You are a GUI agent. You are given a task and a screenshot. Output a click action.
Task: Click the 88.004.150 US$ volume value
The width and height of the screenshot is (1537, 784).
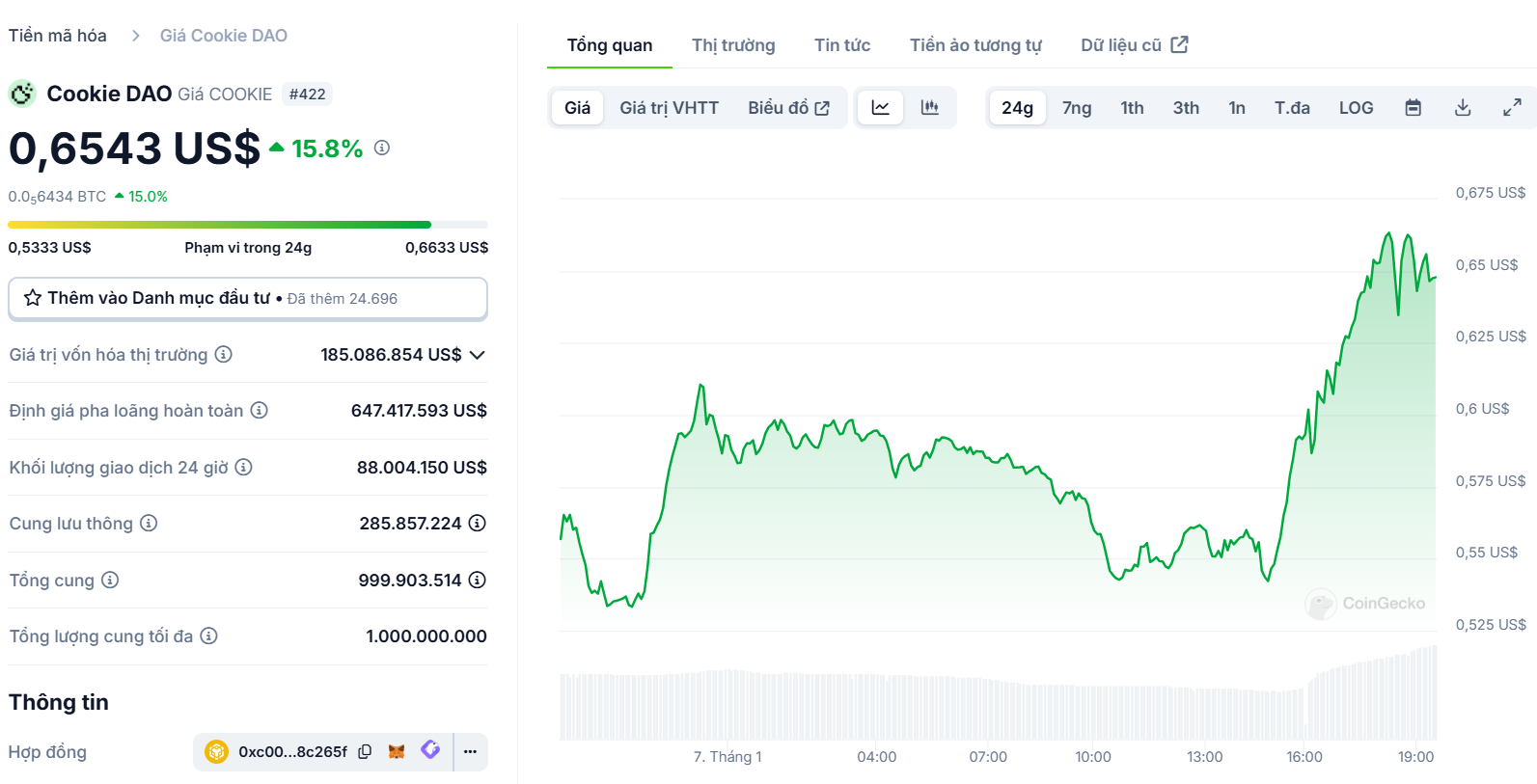tap(422, 468)
